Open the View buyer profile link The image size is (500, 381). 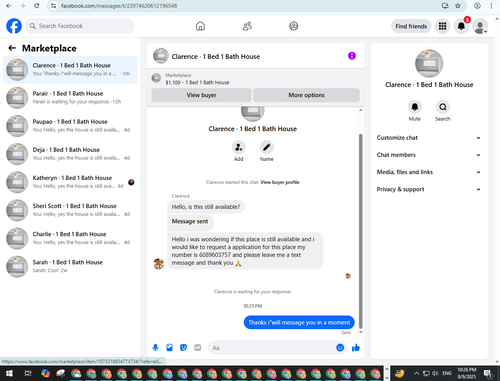pos(280,182)
